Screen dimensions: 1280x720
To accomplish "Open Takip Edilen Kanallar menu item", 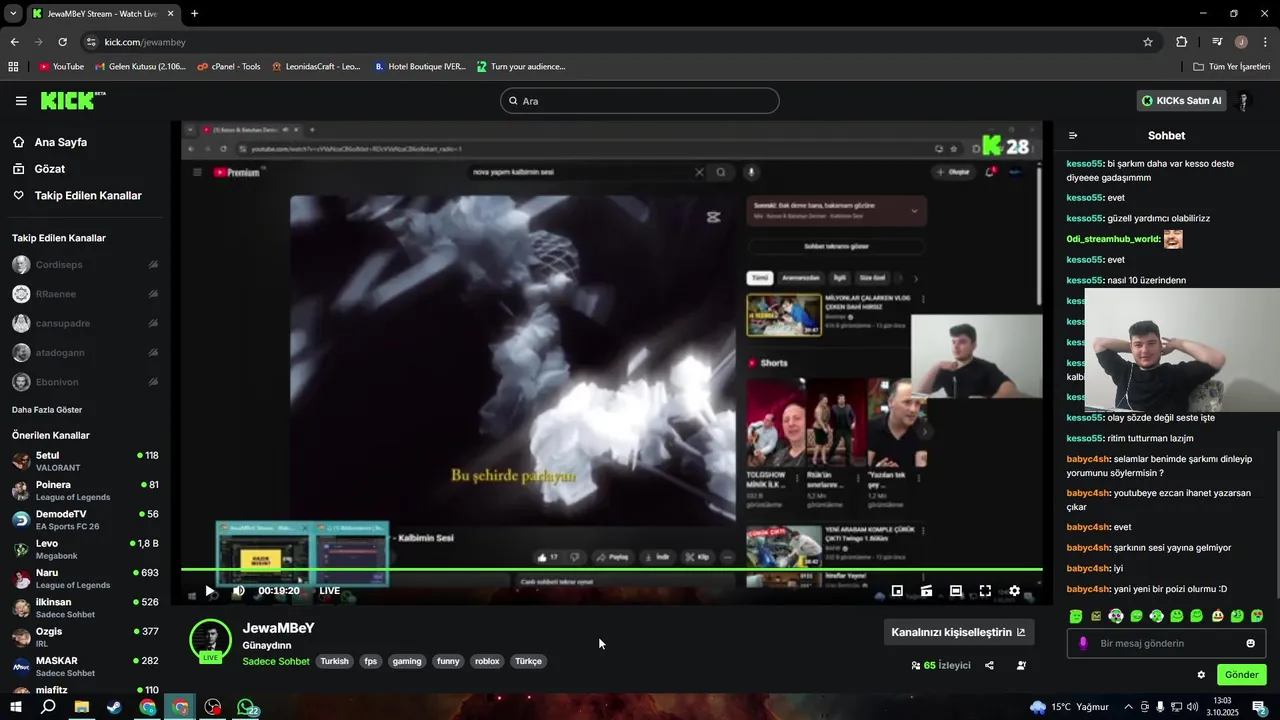I will [x=88, y=196].
